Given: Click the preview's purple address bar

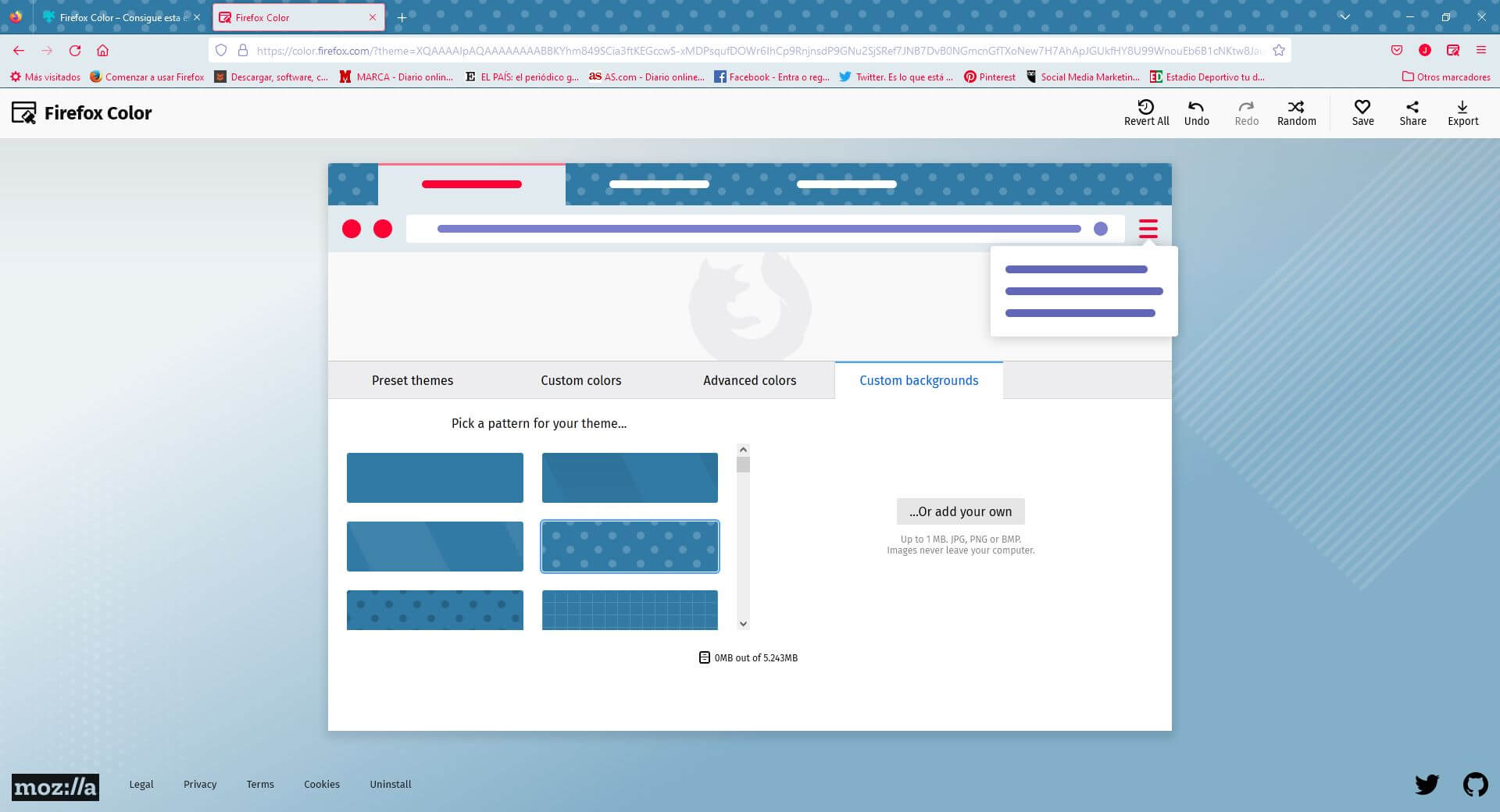Looking at the screenshot, I should coord(766,229).
